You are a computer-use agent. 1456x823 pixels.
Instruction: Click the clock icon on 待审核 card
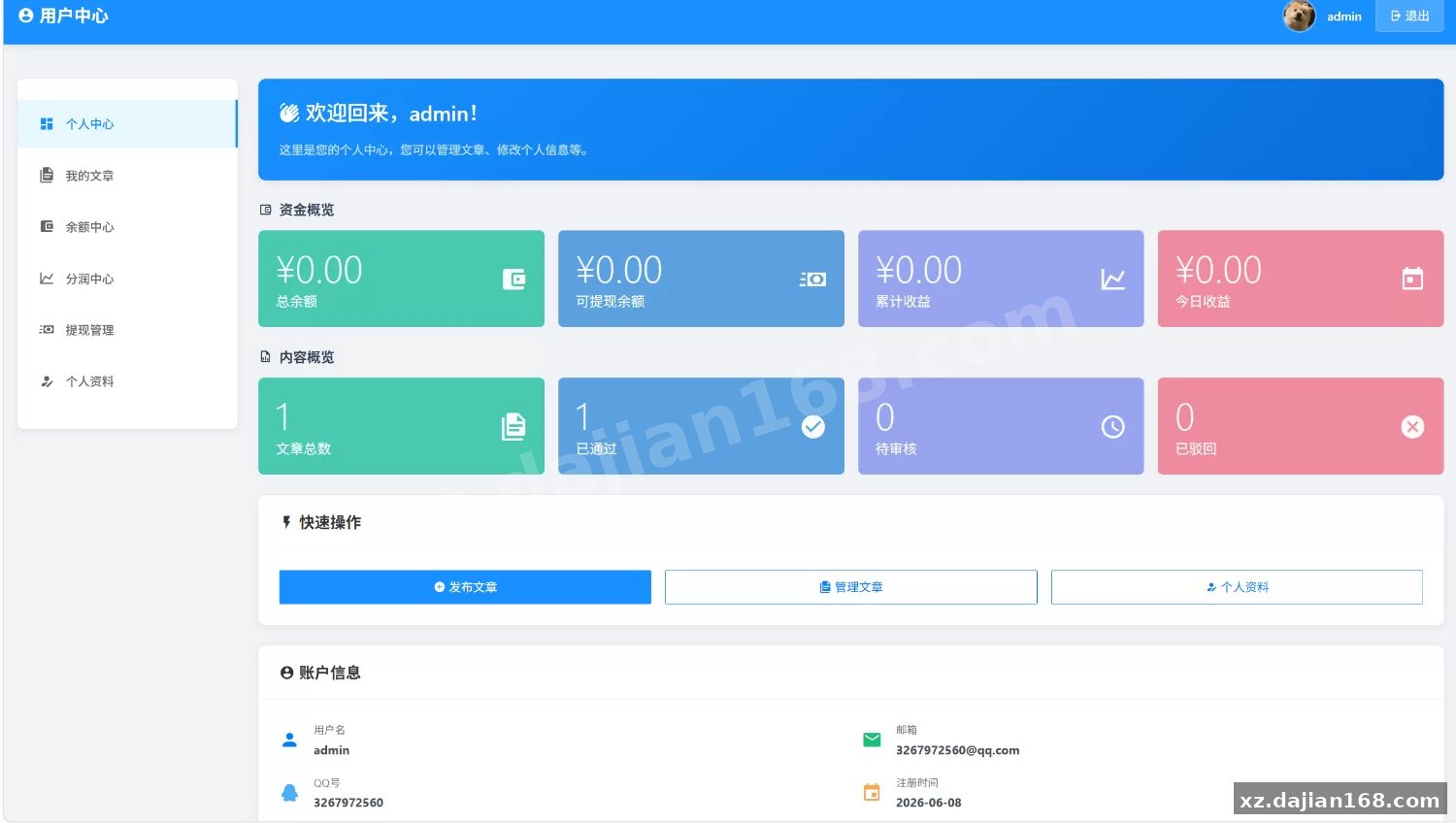point(1113,427)
